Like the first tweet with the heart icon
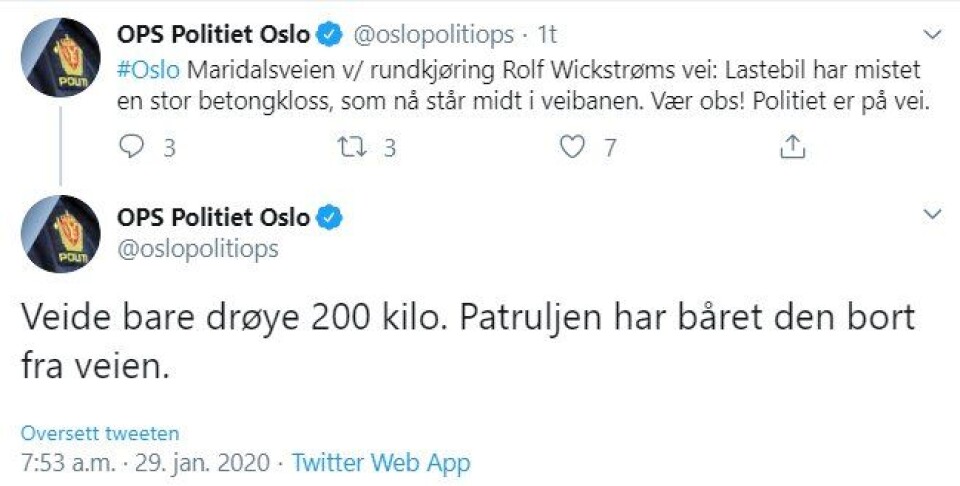The image size is (960, 486). pos(571,148)
